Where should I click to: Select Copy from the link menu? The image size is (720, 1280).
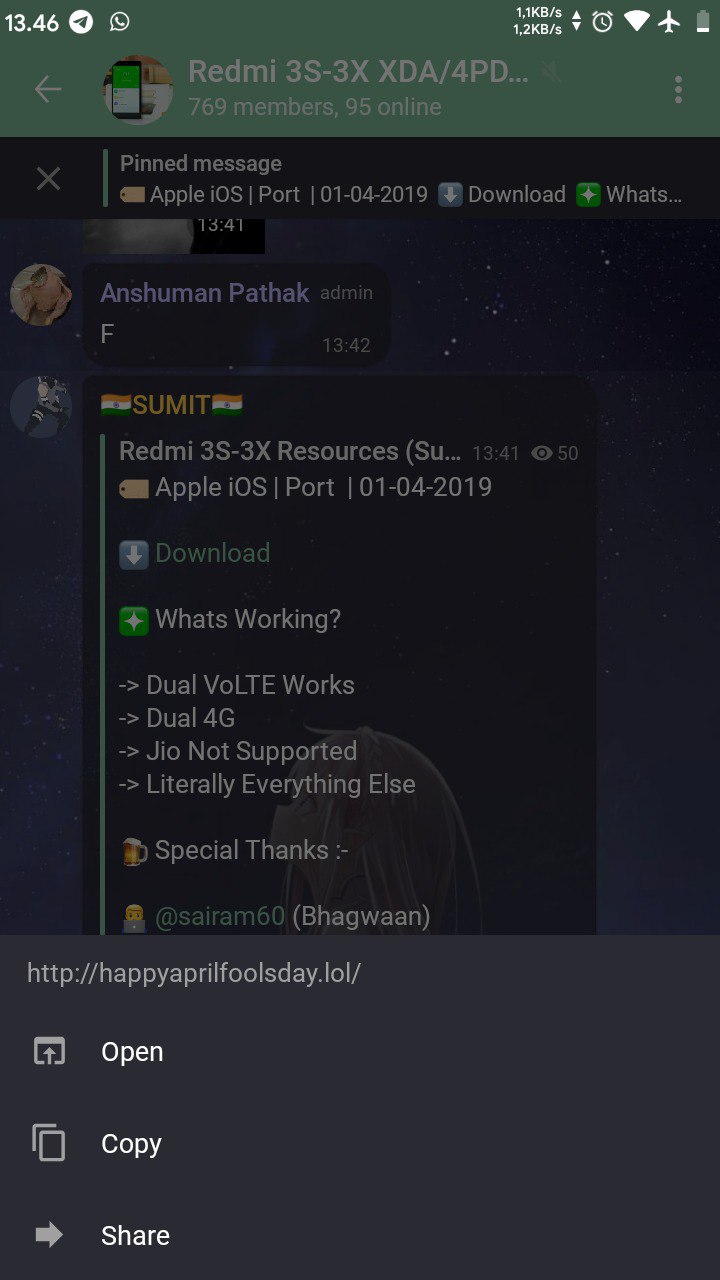[131, 1144]
